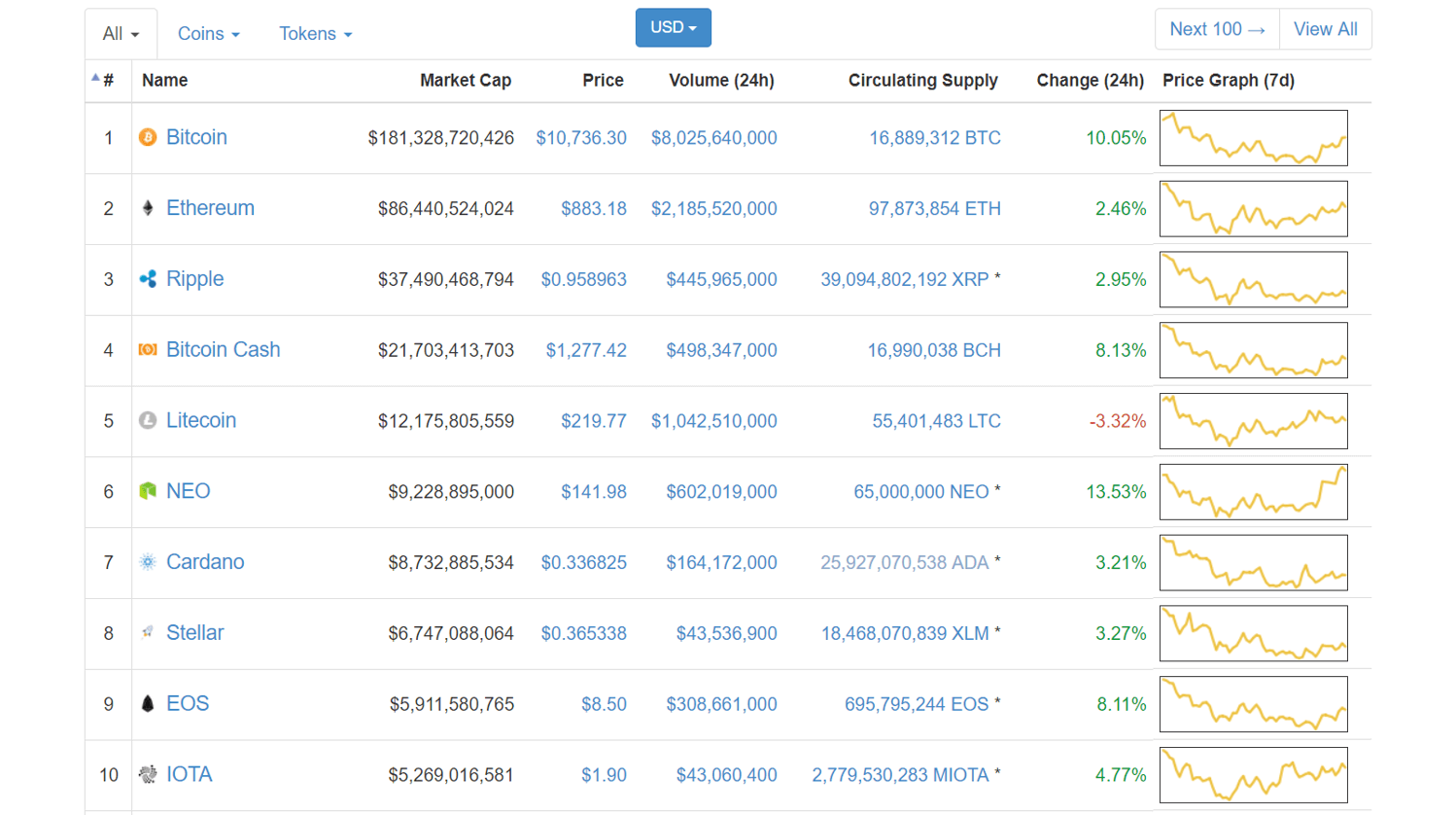
Task: Open Ethereum's 7-day price graph
Action: 1254,208
